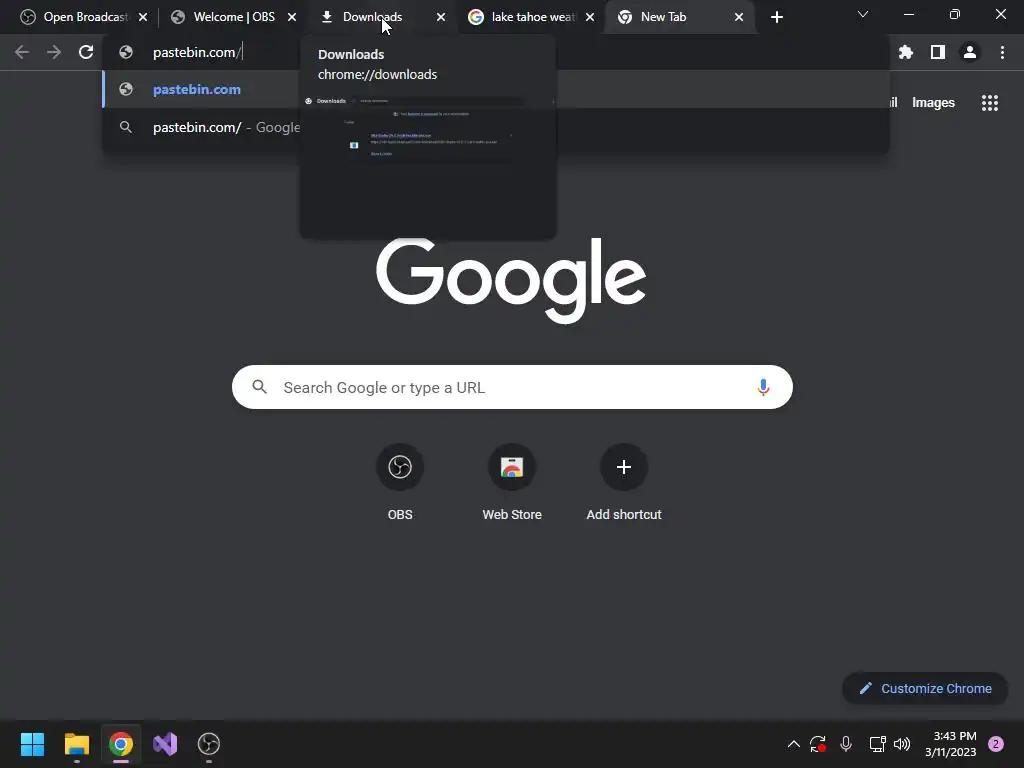Open the Windows Start menu

(32, 744)
